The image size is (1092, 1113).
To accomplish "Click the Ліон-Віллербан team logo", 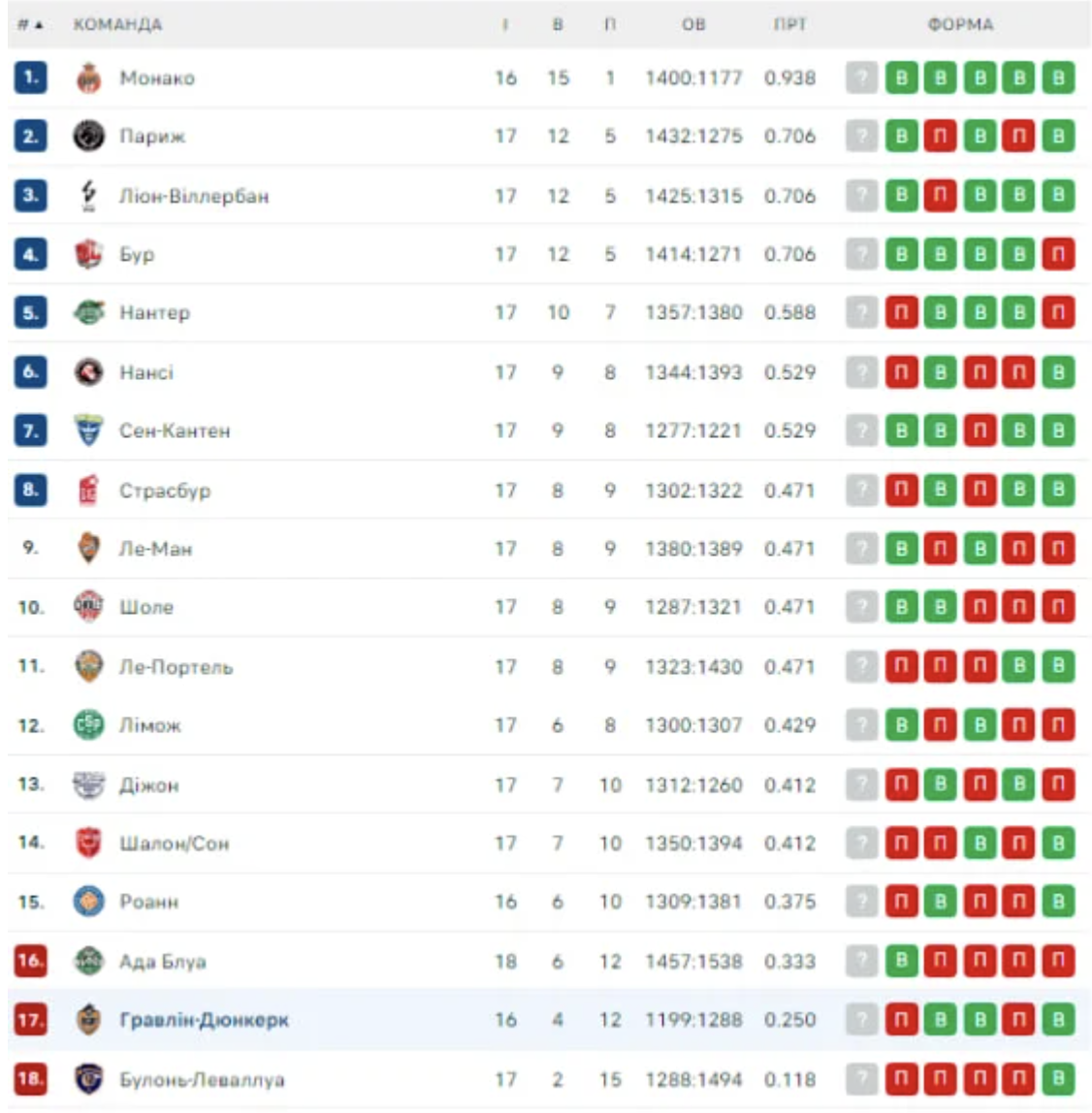I will point(88,196).
